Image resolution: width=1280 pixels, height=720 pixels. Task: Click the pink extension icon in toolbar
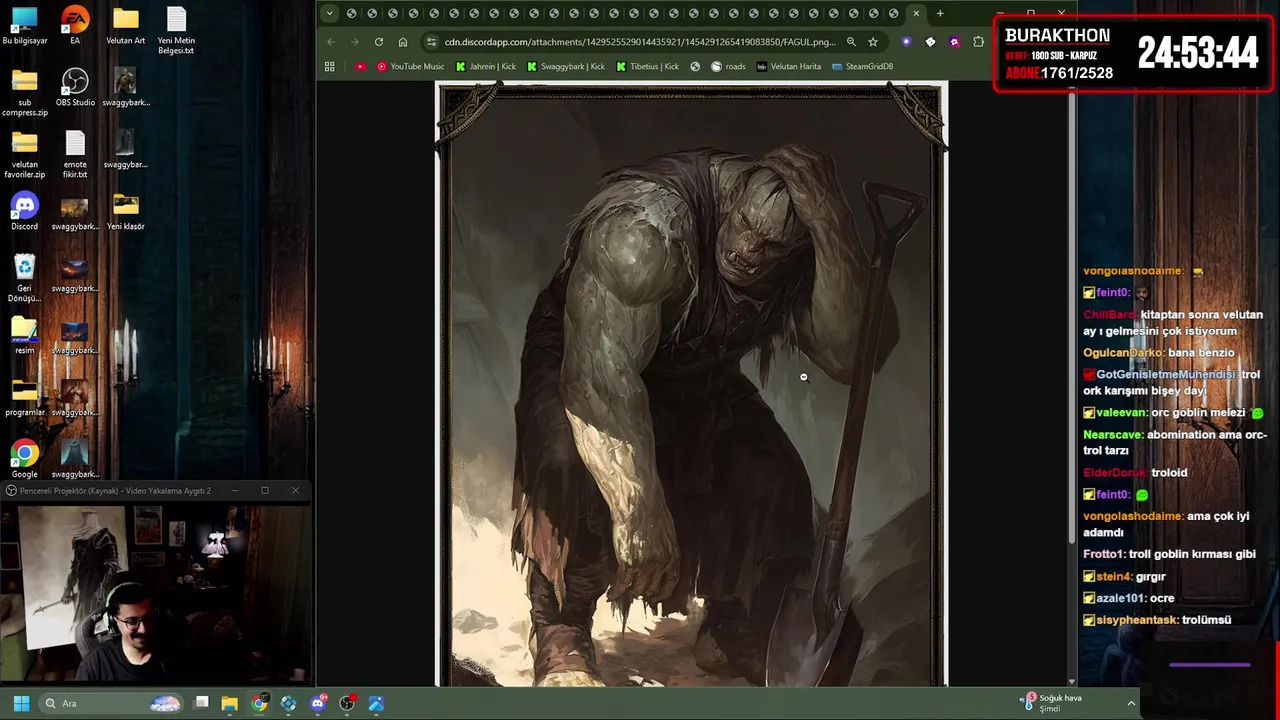click(954, 42)
